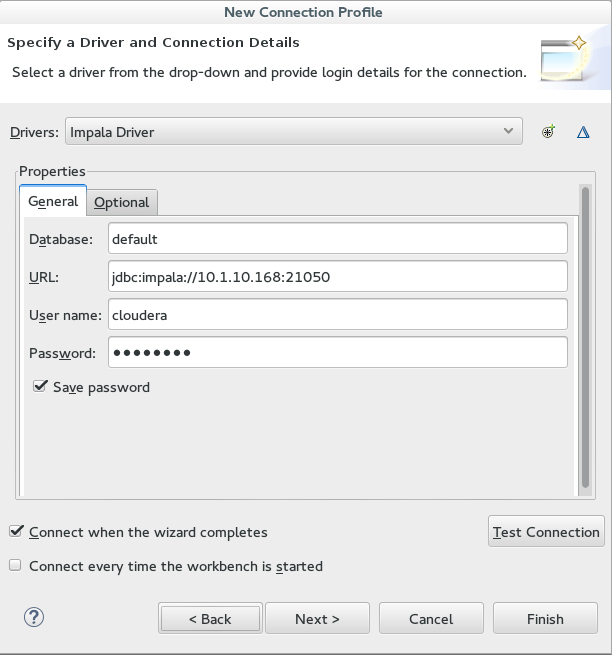Click the Password field
Screen dimensions: 612x655
pos(338,353)
